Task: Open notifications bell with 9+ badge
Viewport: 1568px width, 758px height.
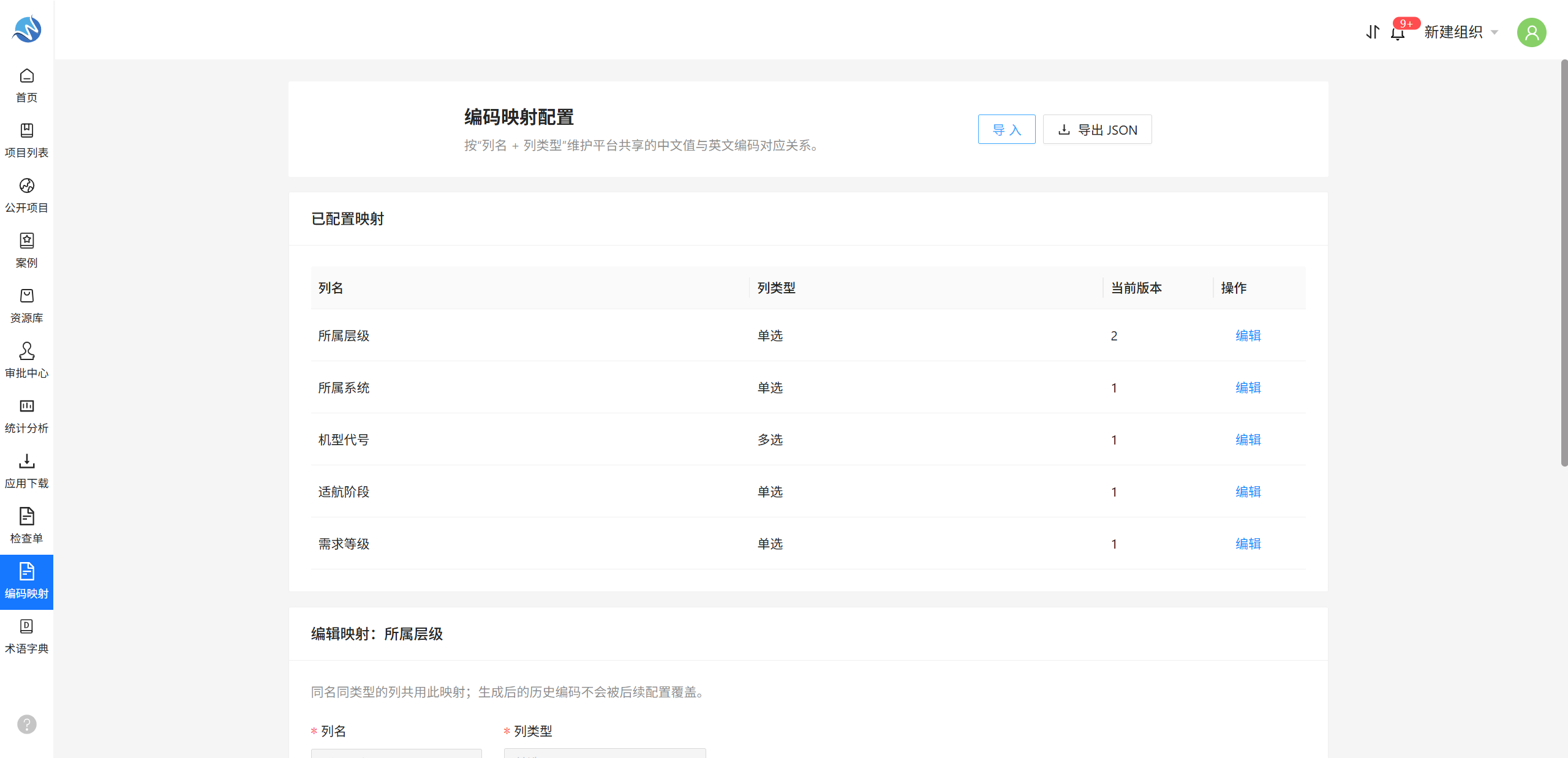Action: click(1398, 32)
